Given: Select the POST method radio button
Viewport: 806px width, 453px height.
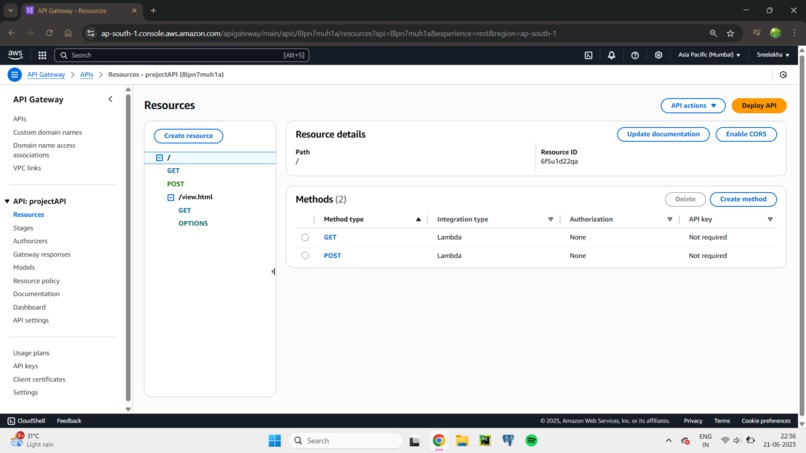Looking at the screenshot, I should pyautogui.click(x=305, y=256).
